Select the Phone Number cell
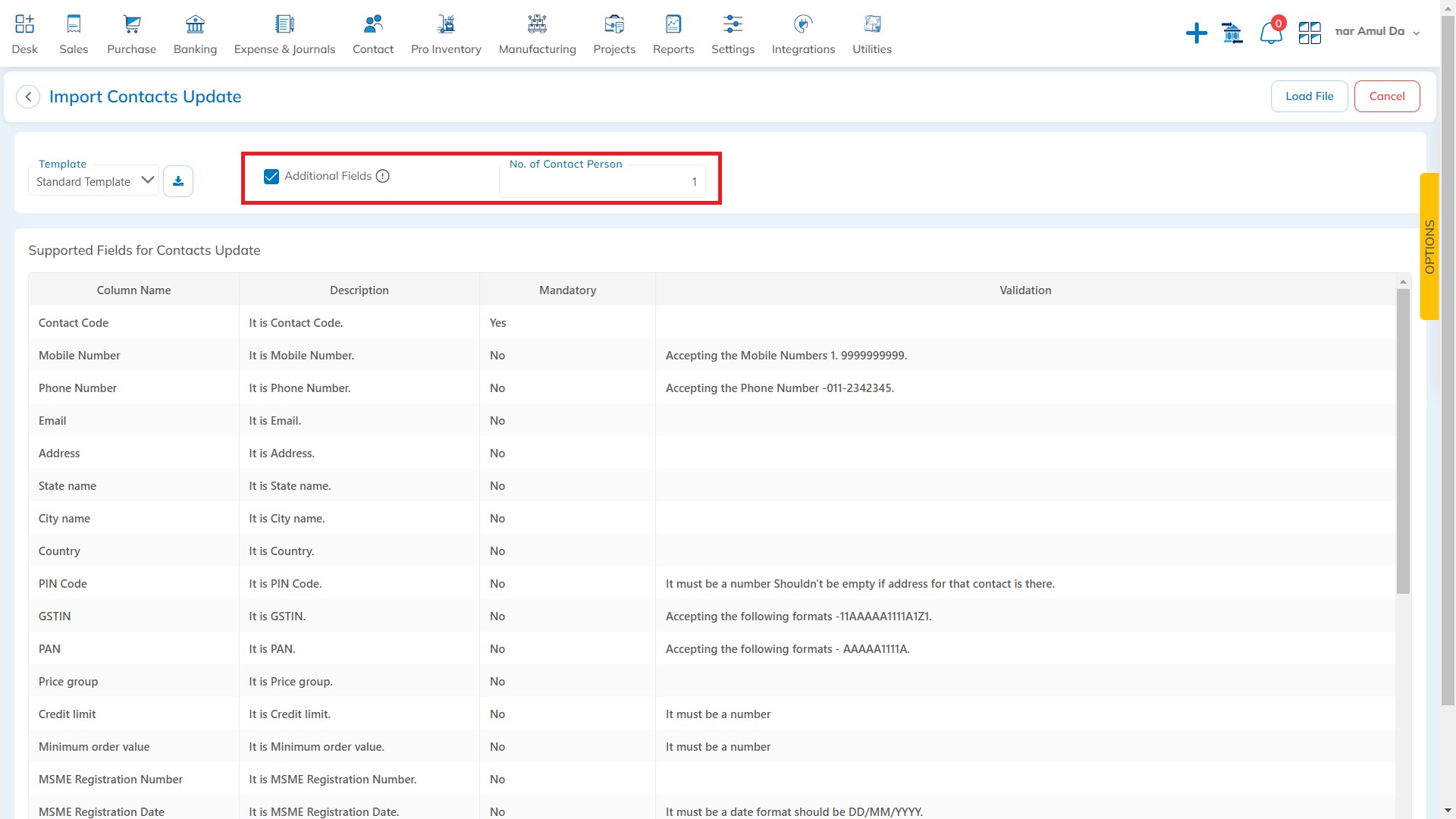This screenshot has height=819, width=1456. [133, 388]
